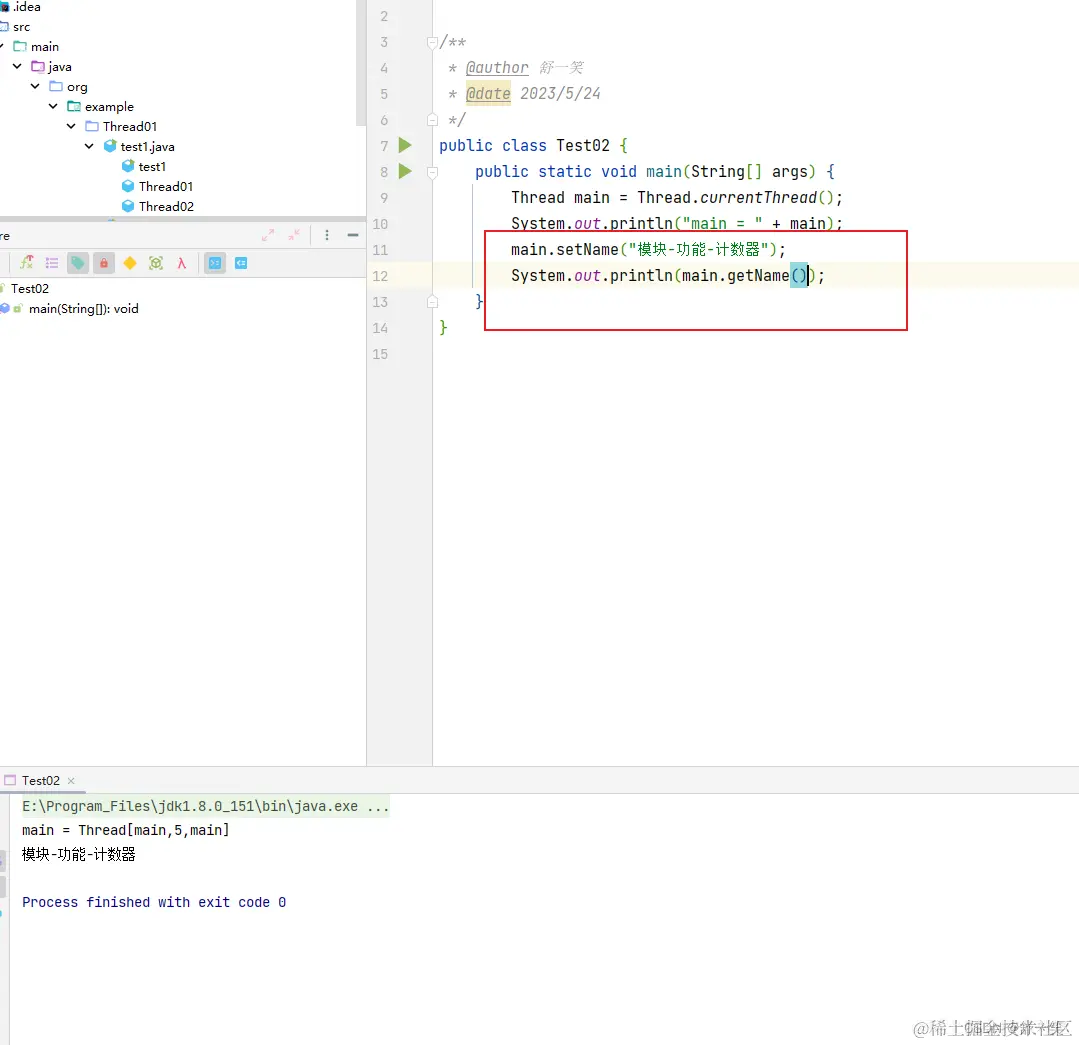Toggle the anonymous classes cube filter
Image resolution: width=1079 pixels, height=1045 pixels.
click(x=156, y=263)
